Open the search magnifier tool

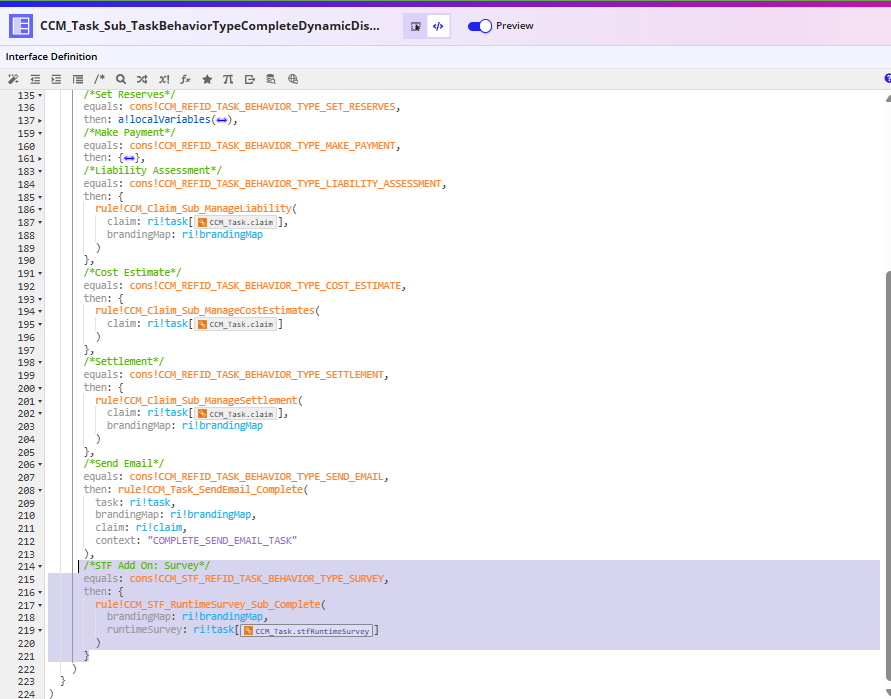pos(120,79)
